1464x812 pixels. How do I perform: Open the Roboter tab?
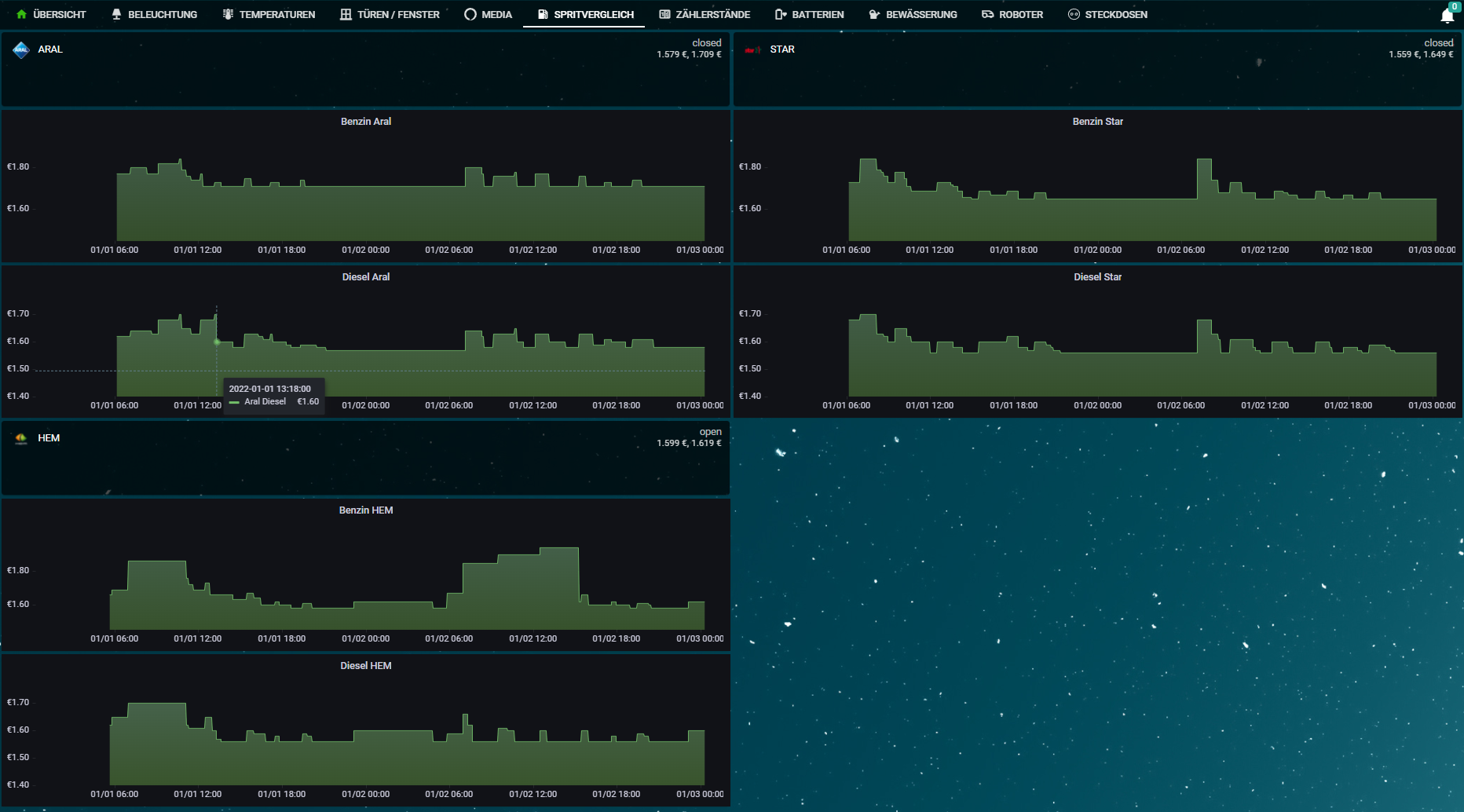pyautogui.click(x=1012, y=14)
